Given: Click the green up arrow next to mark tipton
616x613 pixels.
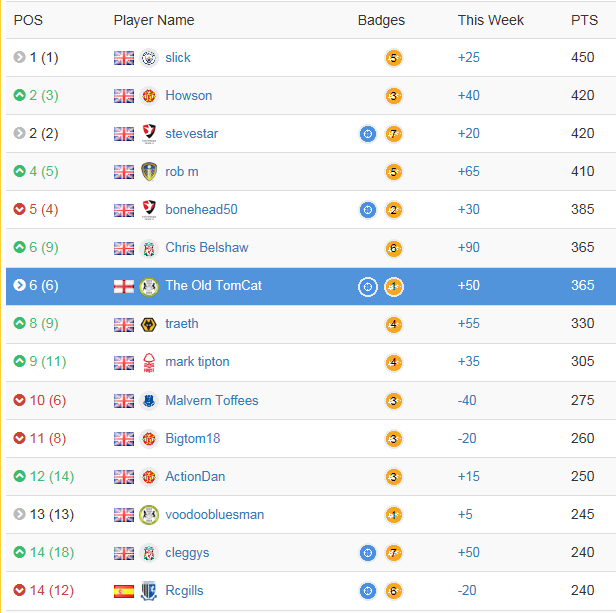Looking at the screenshot, I should click(19, 362).
